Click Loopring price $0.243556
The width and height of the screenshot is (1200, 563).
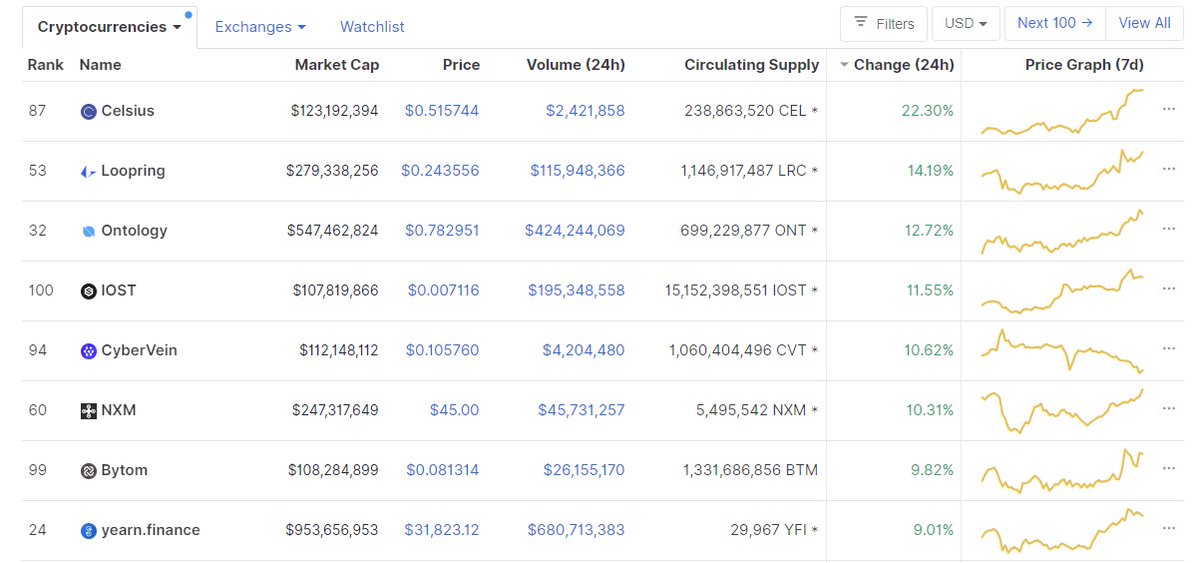click(x=440, y=171)
